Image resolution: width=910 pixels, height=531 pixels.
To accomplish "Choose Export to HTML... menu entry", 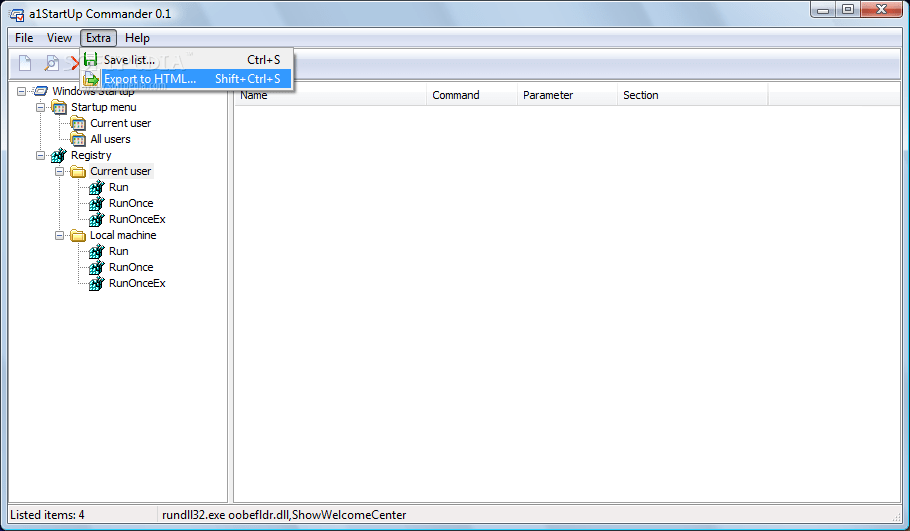I will tap(187, 79).
